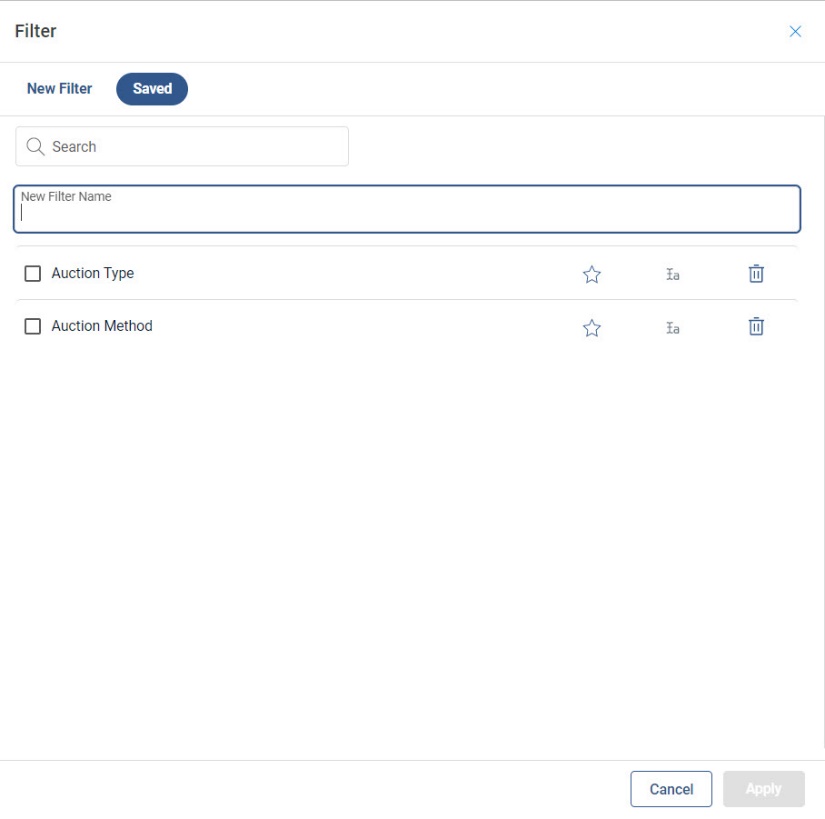Image resolution: width=825 pixels, height=819 pixels.
Task: Select the Auction Method filter label
Action: point(102,326)
